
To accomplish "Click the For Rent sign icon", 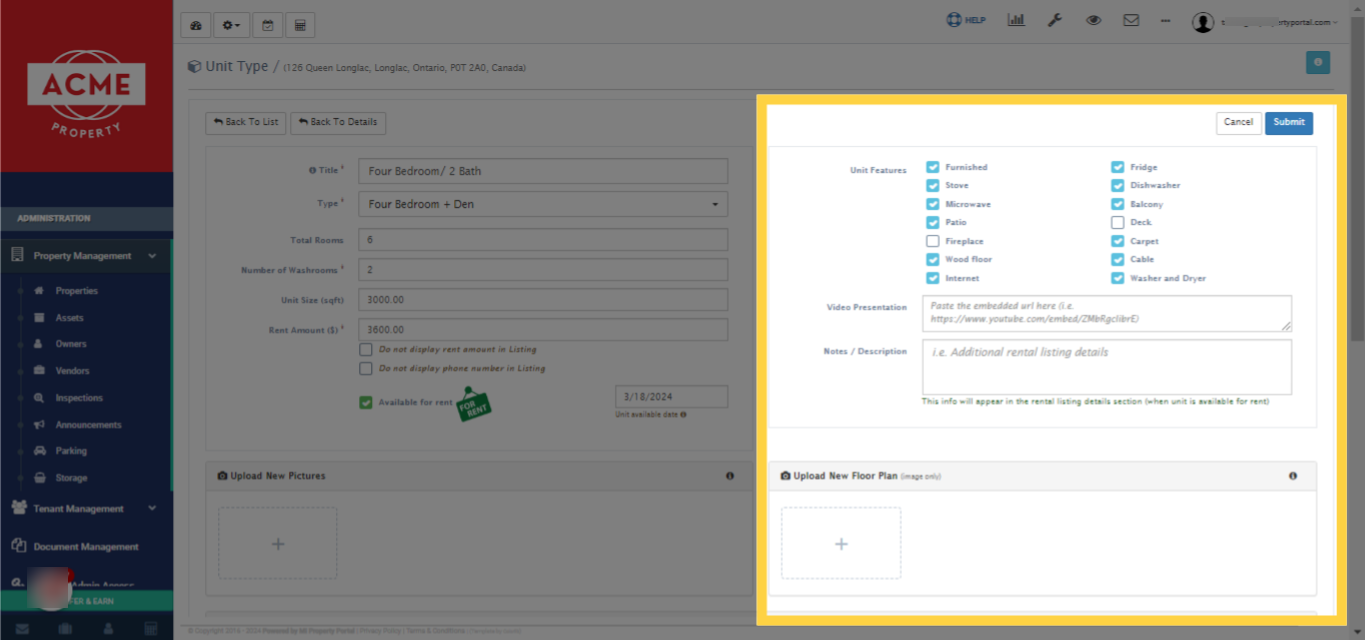I will 474,404.
